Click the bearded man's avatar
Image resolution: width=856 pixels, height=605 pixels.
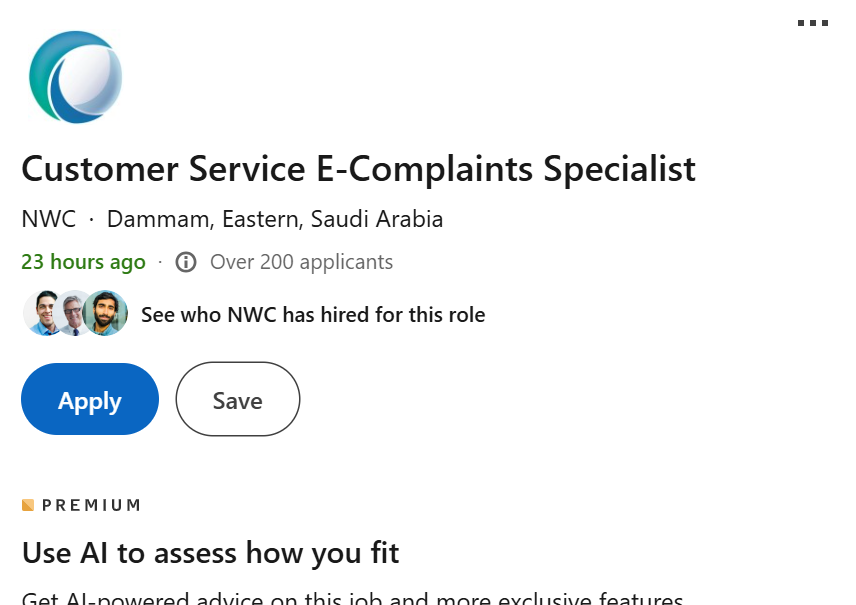(105, 313)
